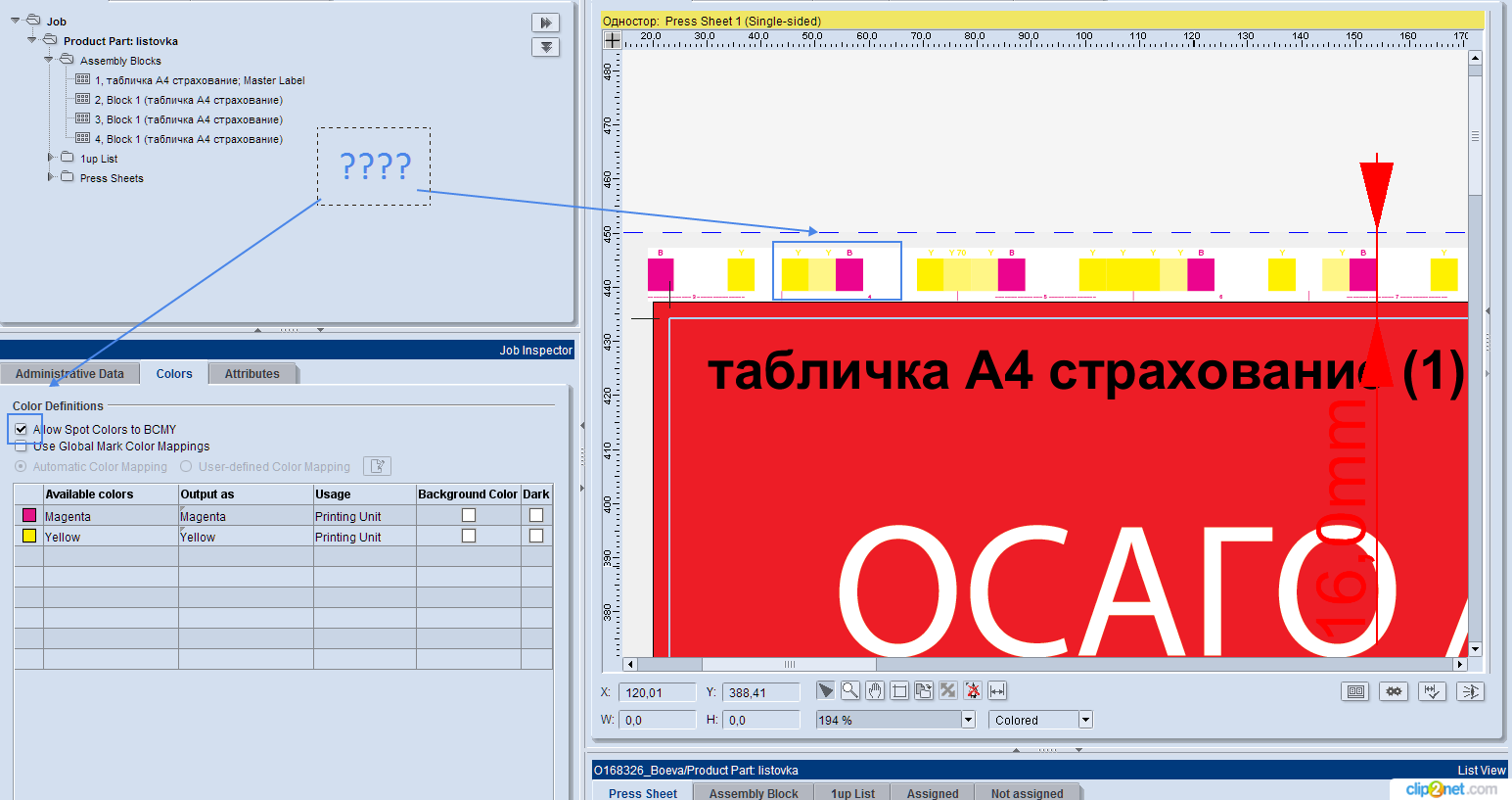Click the H height input field

click(760, 720)
